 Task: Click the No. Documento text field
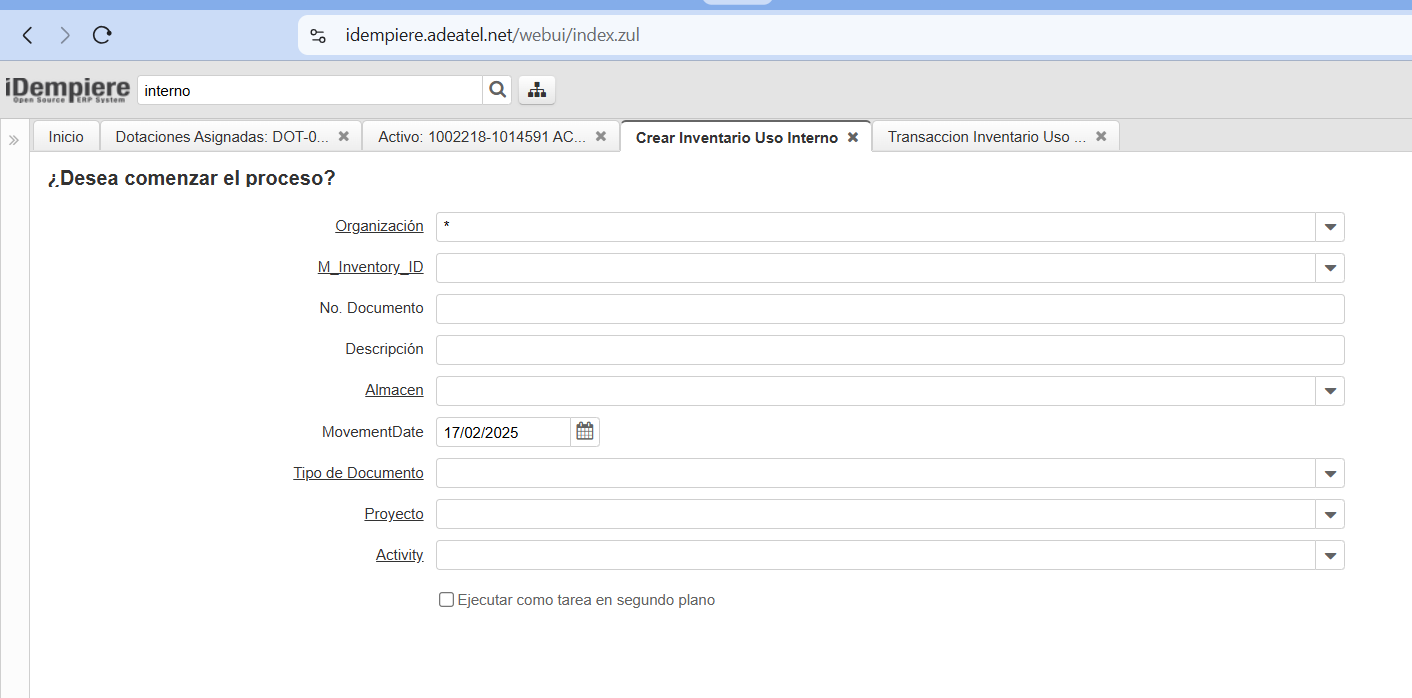point(889,309)
